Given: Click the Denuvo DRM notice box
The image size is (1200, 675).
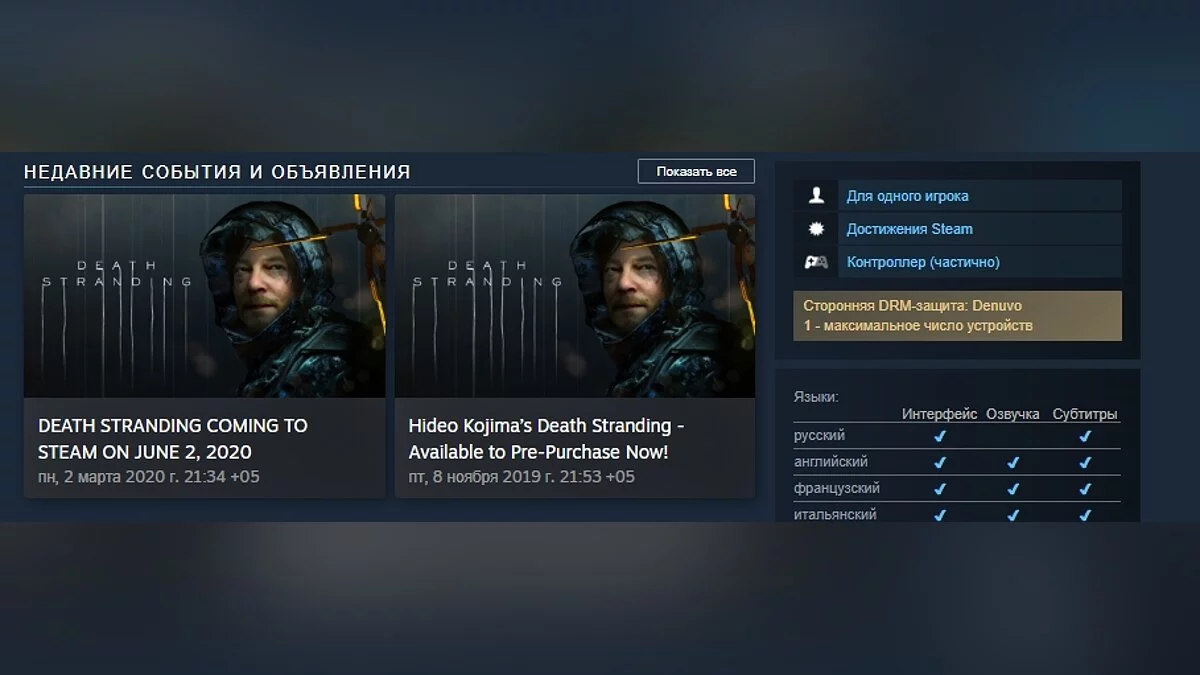Looking at the screenshot, I should click(957, 316).
